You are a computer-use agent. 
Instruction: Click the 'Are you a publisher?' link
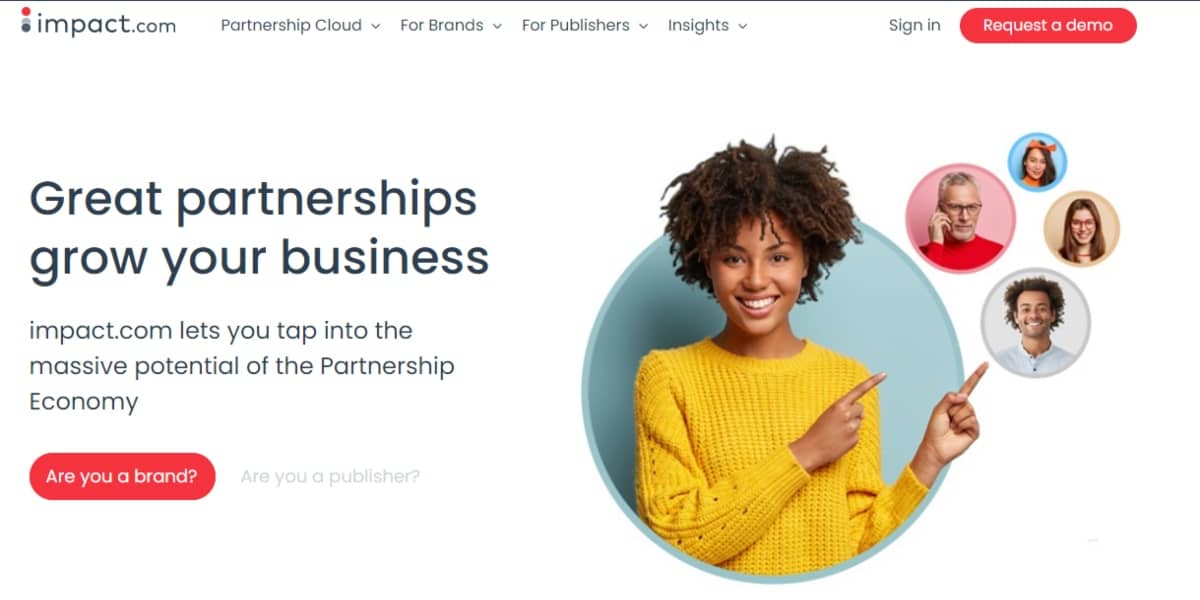click(330, 476)
